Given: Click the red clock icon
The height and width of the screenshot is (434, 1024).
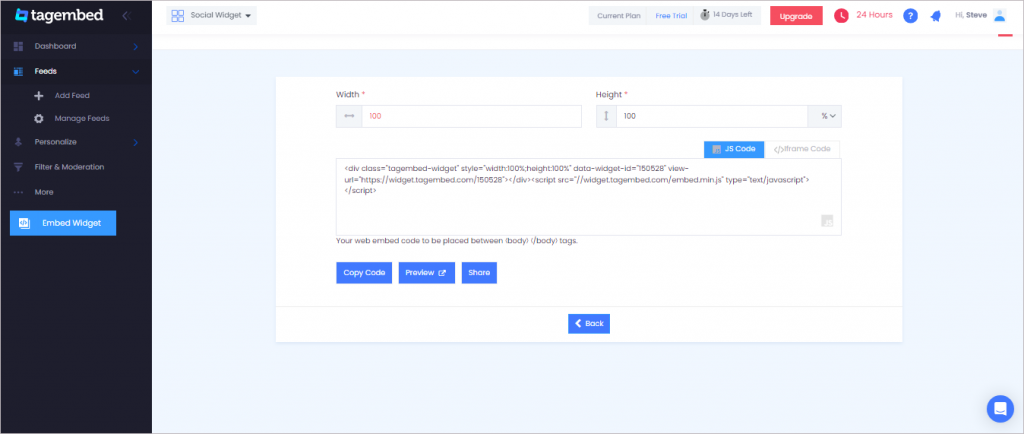Looking at the screenshot, I should point(841,16).
